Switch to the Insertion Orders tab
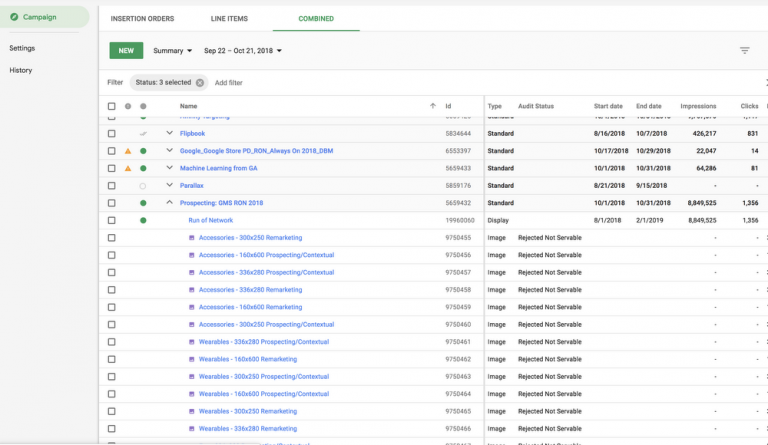The image size is (768, 445). pos(142,19)
